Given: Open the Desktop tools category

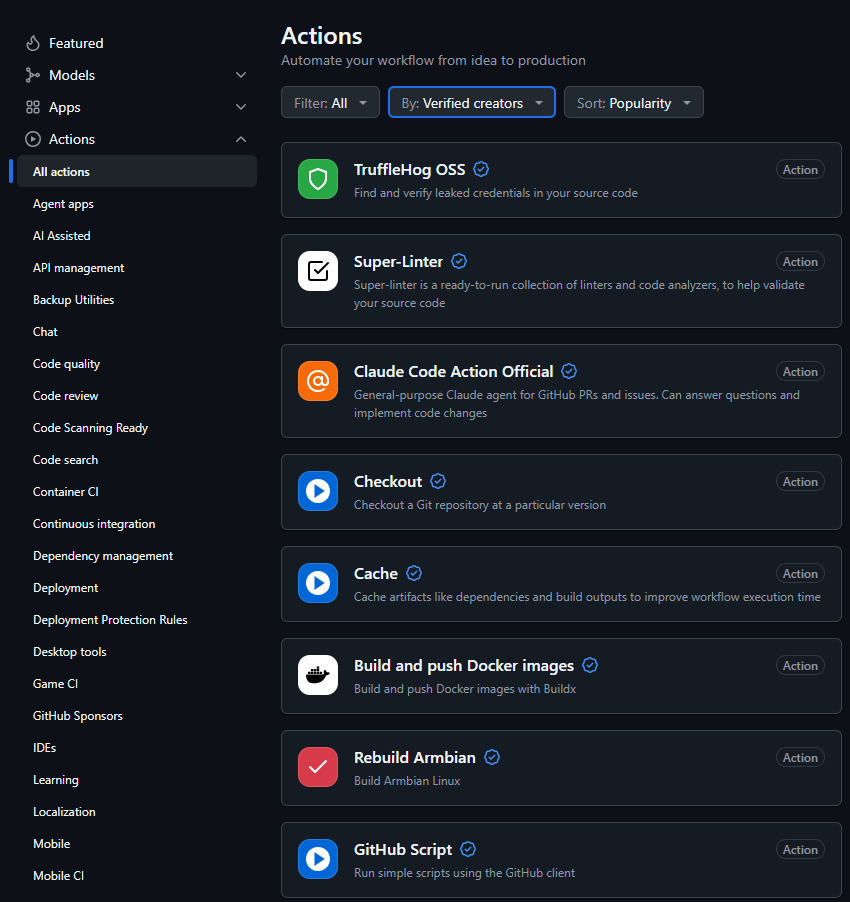Looking at the screenshot, I should pyautogui.click(x=70, y=652).
